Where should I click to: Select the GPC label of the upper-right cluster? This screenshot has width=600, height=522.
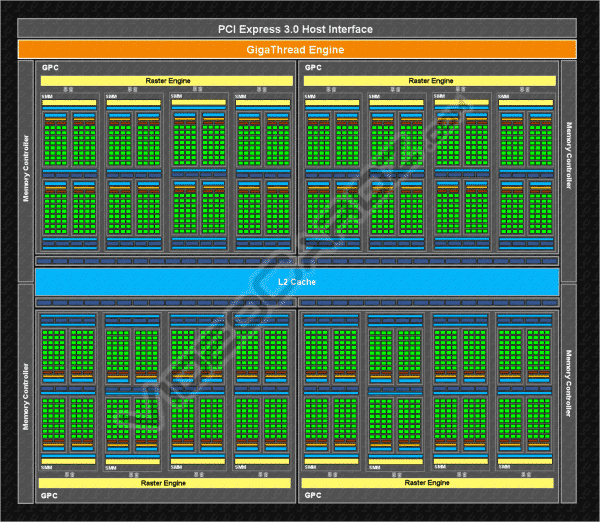click(313, 68)
